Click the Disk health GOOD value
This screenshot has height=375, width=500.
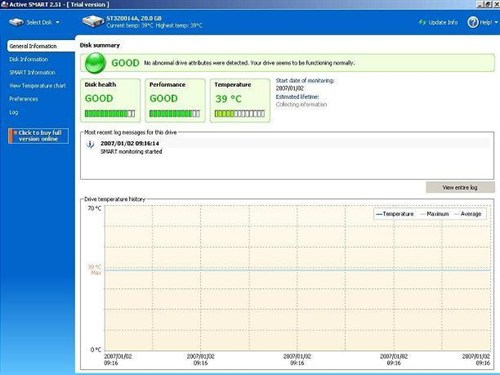coord(99,98)
